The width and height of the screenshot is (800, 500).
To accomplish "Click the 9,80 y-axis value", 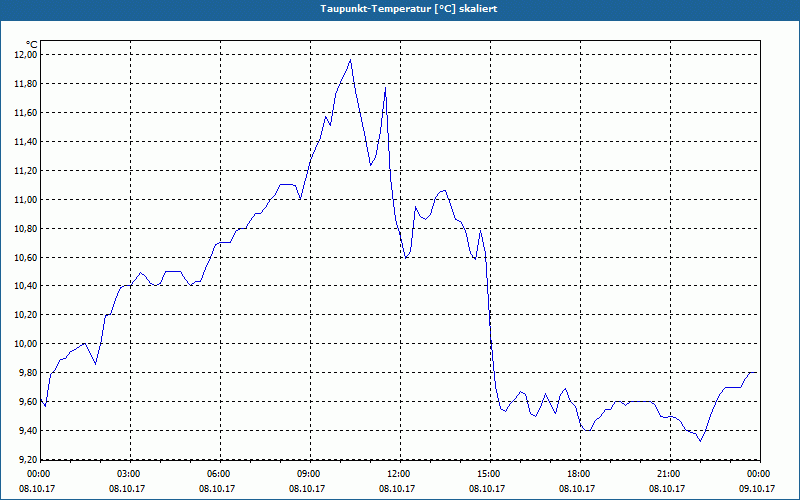I will [28, 373].
